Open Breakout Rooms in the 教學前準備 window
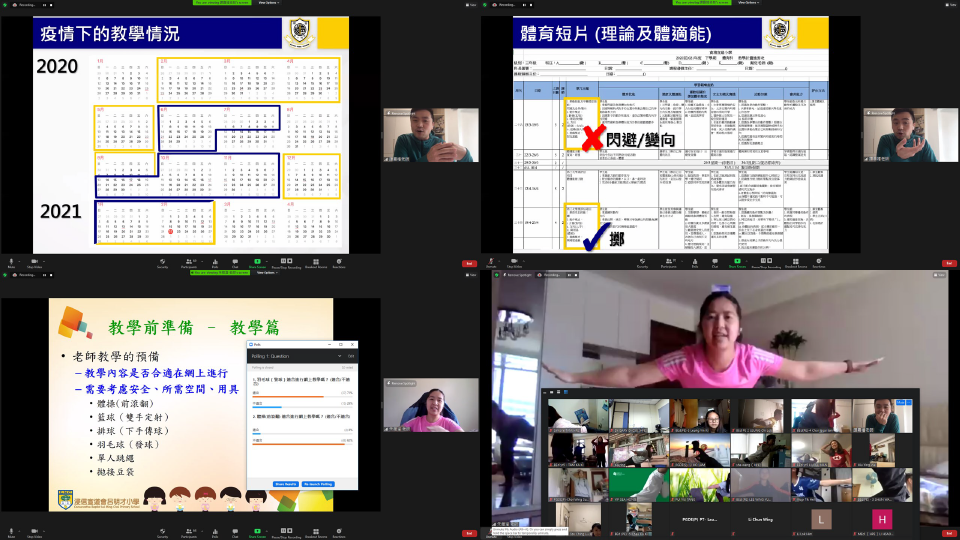The width and height of the screenshot is (960, 540). [x=316, y=533]
